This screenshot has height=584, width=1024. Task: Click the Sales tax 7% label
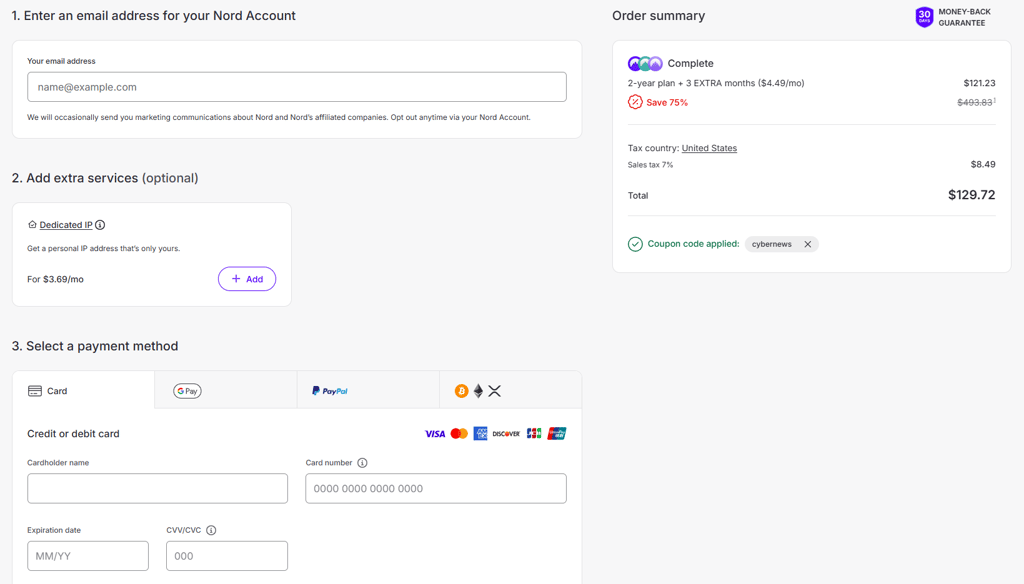(650, 165)
